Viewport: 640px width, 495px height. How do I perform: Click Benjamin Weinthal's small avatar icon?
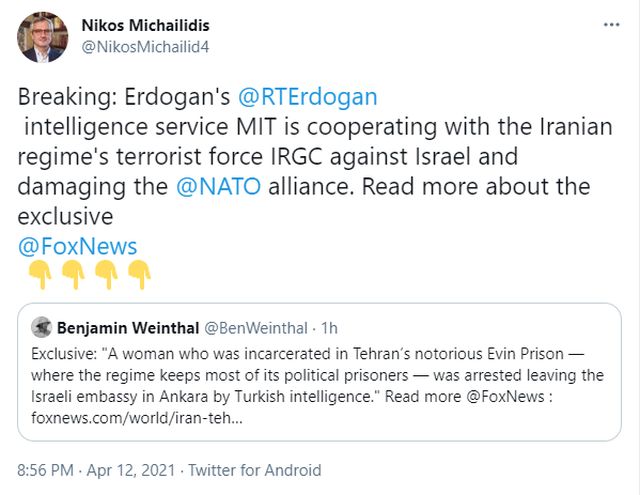(x=42, y=327)
